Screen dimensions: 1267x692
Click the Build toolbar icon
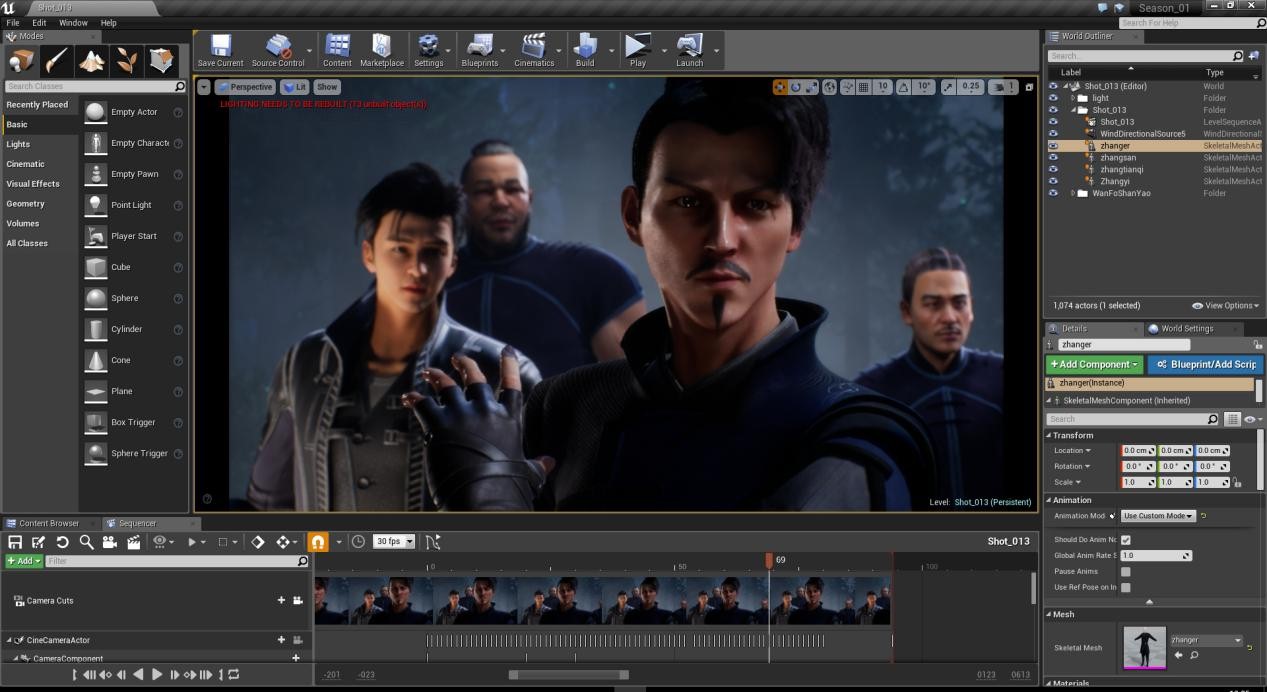coord(585,50)
